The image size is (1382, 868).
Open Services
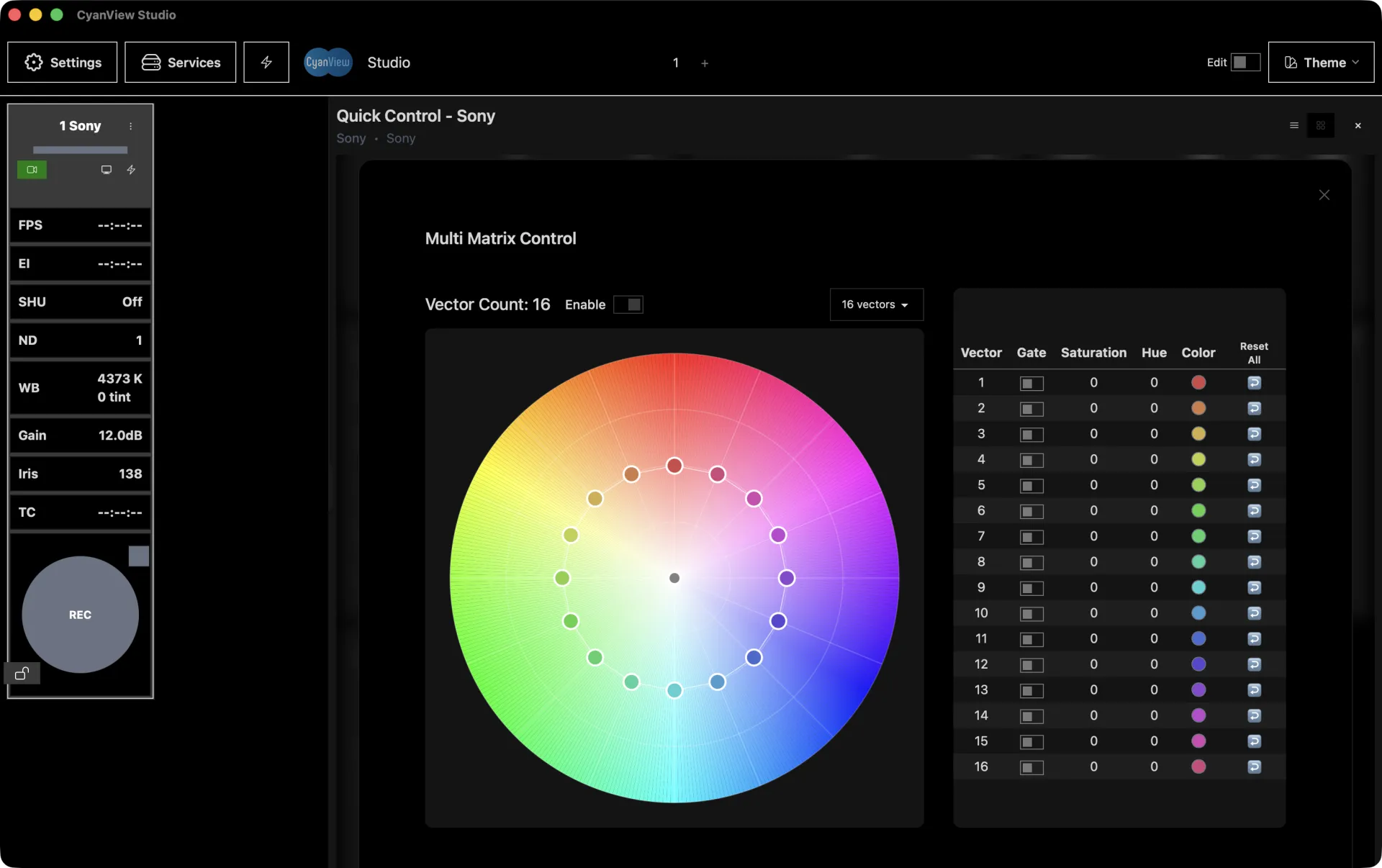pyautogui.click(x=181, y=63)
